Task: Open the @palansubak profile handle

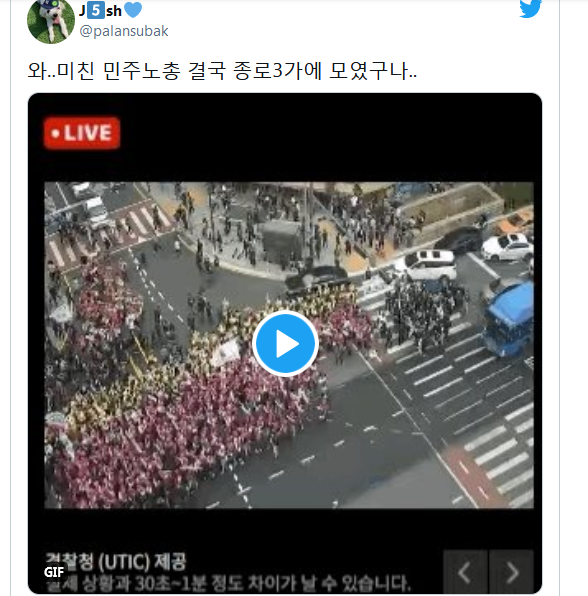Action: [124, 31]
